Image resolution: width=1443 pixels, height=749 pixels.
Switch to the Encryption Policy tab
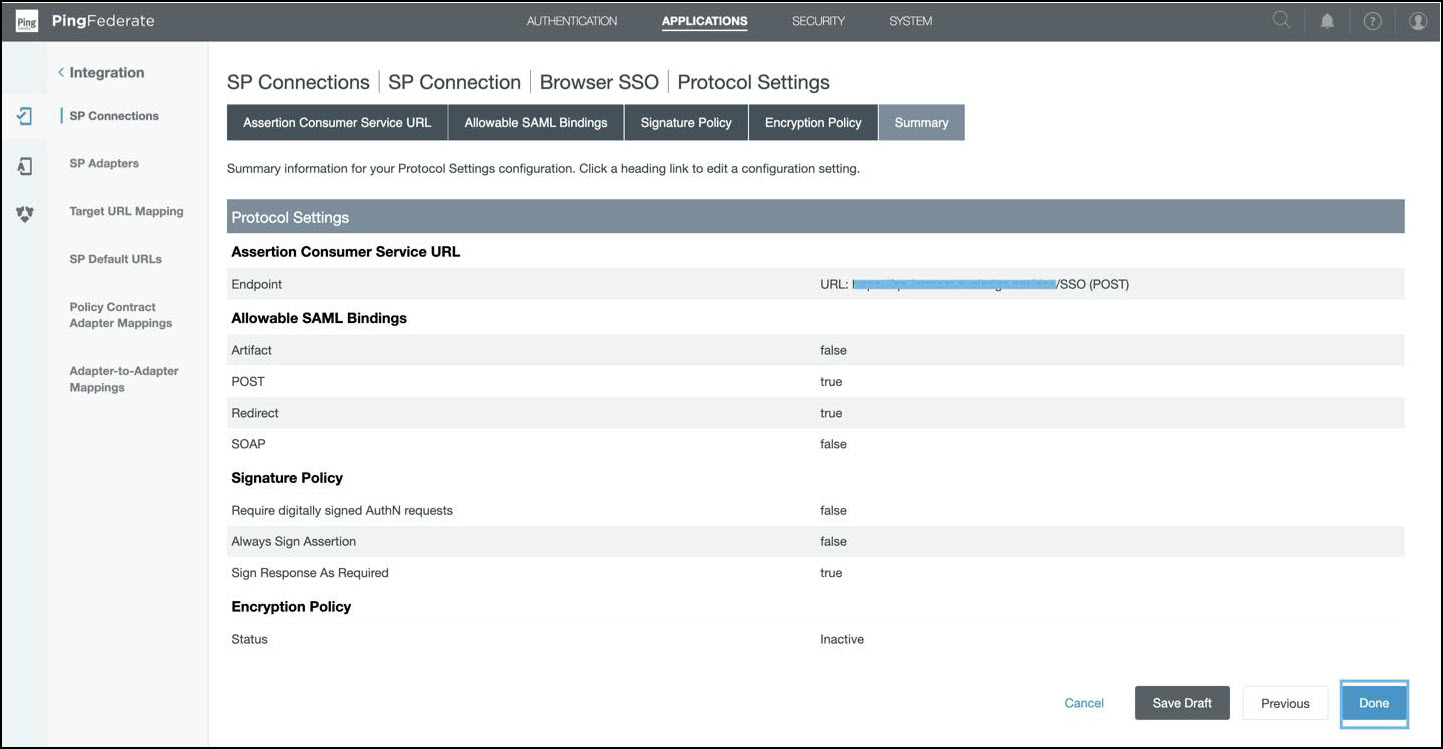point(813,123)
